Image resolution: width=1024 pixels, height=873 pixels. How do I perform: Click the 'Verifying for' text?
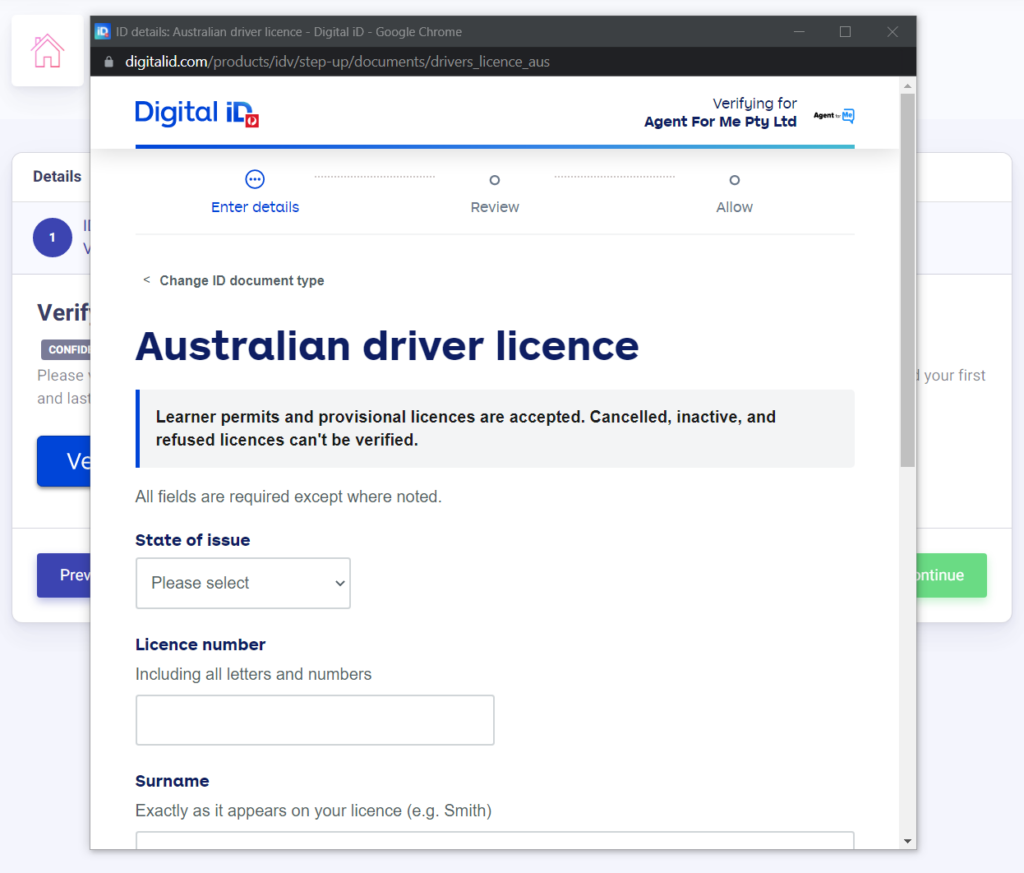point(755,103)
